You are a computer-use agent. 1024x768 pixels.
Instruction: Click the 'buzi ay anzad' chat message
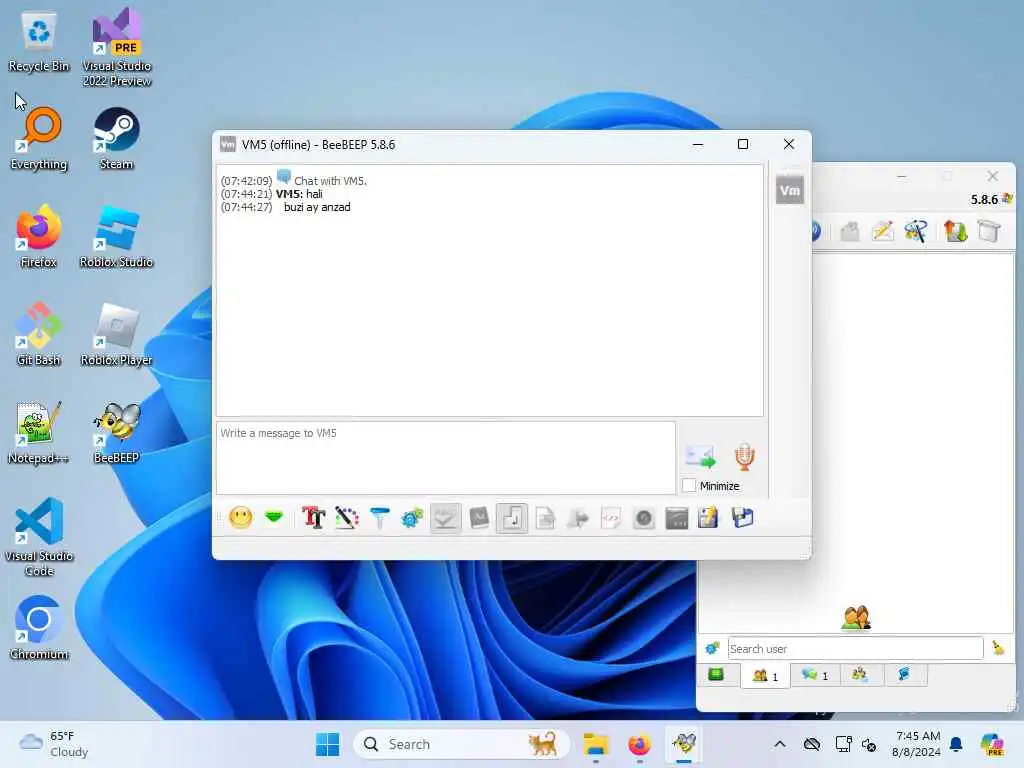click(x=317, y=207)
